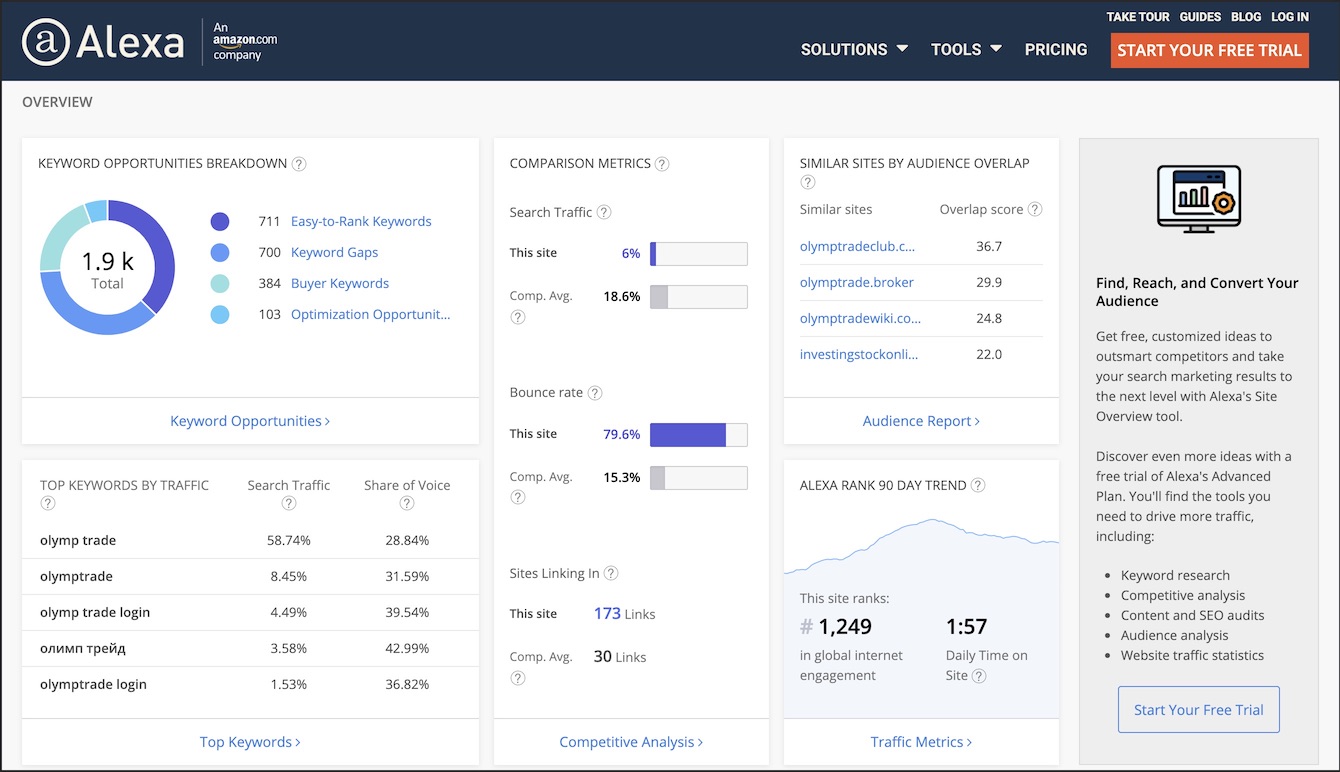Click the Search Traffic metric help icon

[x=604, y=212]
